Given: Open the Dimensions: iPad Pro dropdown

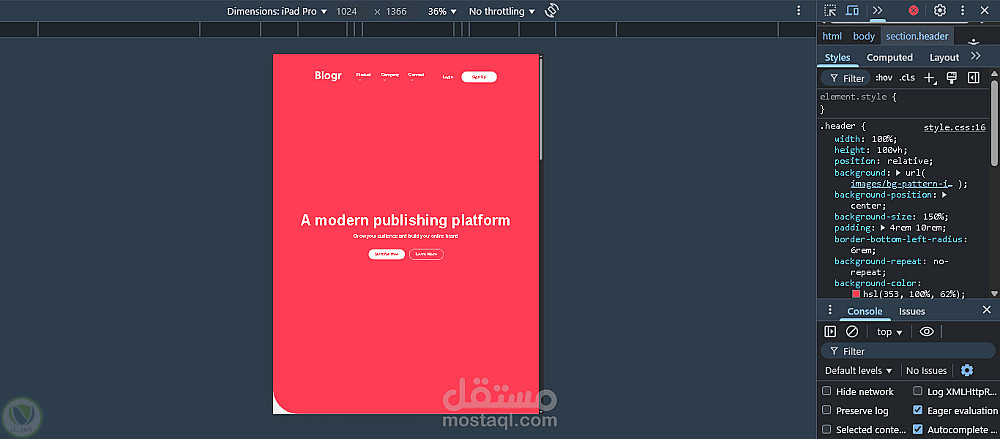Looking at the screenshot, I should coord(277,11).
